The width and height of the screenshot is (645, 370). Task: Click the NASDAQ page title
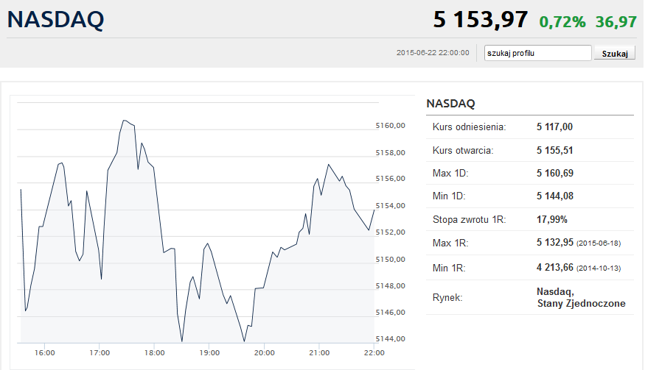[x=56, y=20]
